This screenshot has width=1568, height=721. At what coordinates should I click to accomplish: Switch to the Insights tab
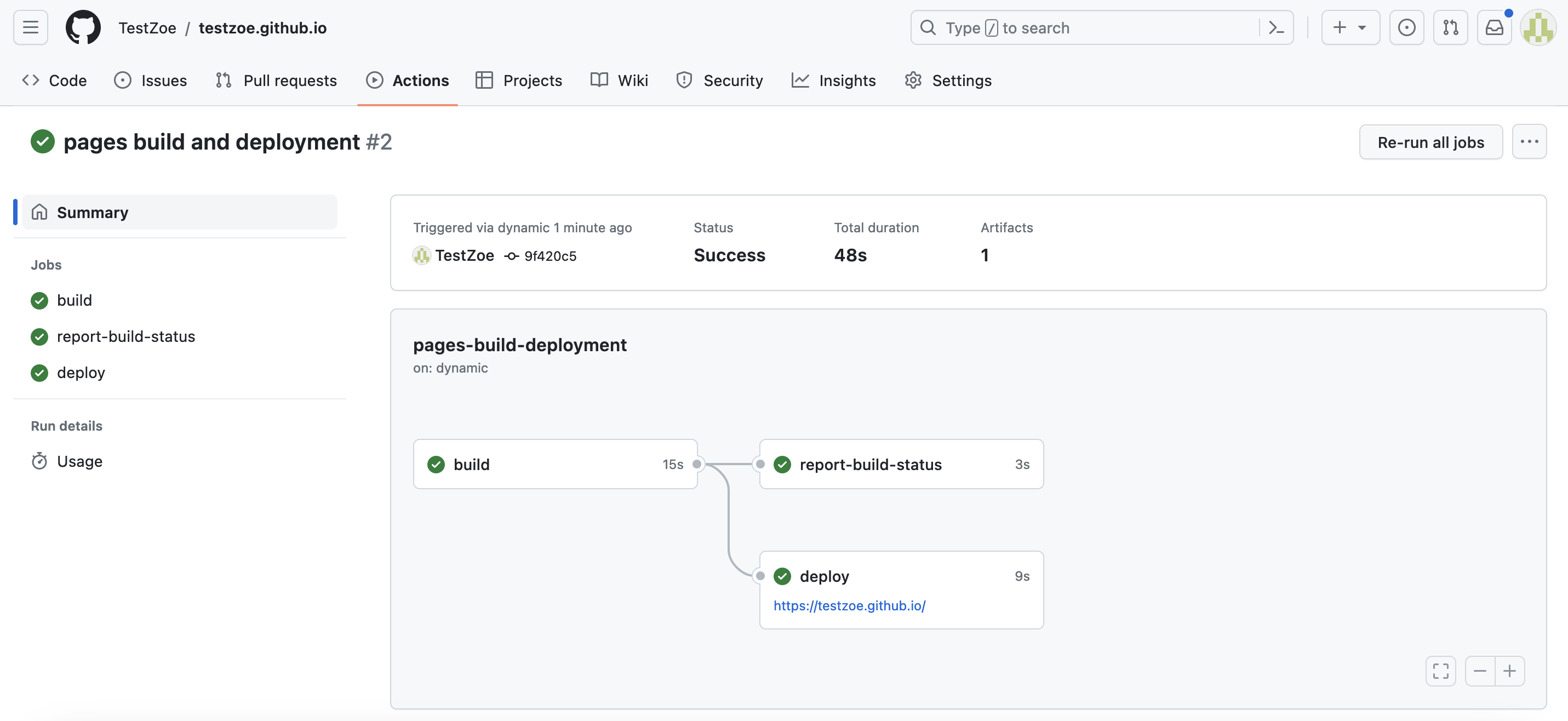833,81
